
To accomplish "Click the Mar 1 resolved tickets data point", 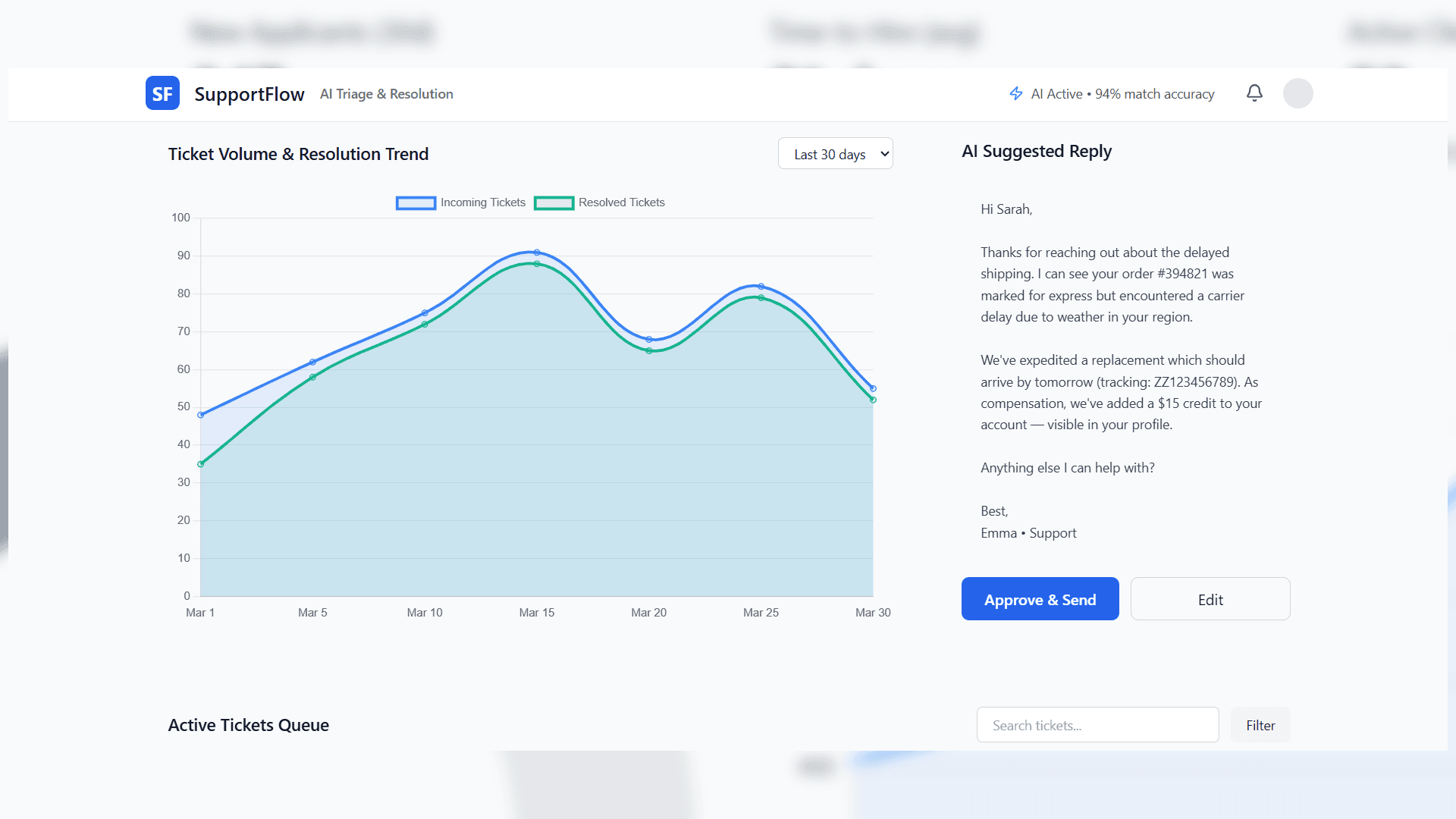I will [201, 464].
